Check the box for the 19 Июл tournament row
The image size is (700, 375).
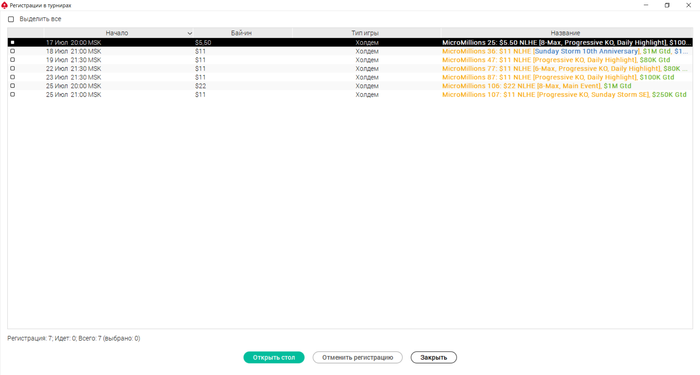coord(12,60)
